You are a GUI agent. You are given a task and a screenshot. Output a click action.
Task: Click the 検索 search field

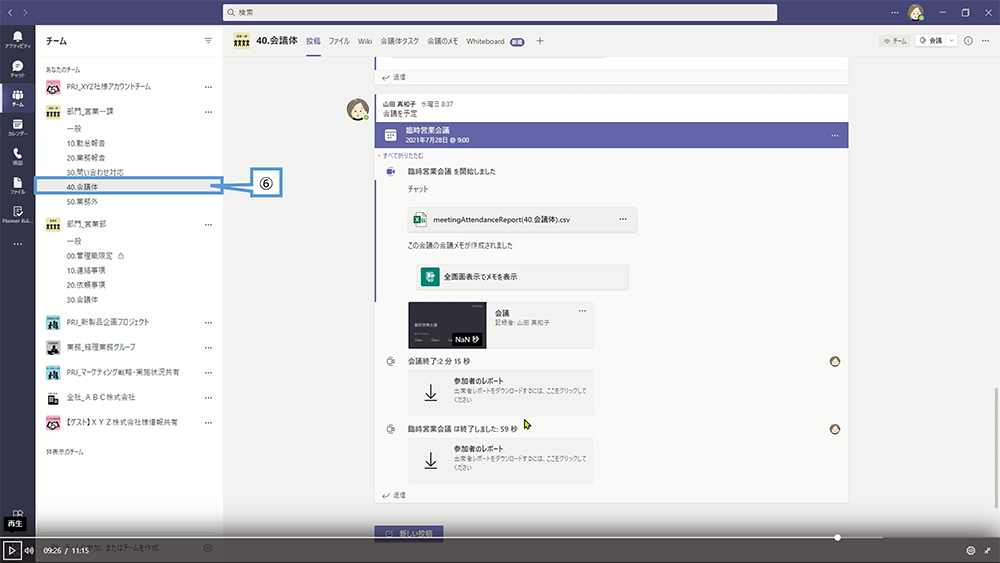pyautogui.click(x=500, y=12)
